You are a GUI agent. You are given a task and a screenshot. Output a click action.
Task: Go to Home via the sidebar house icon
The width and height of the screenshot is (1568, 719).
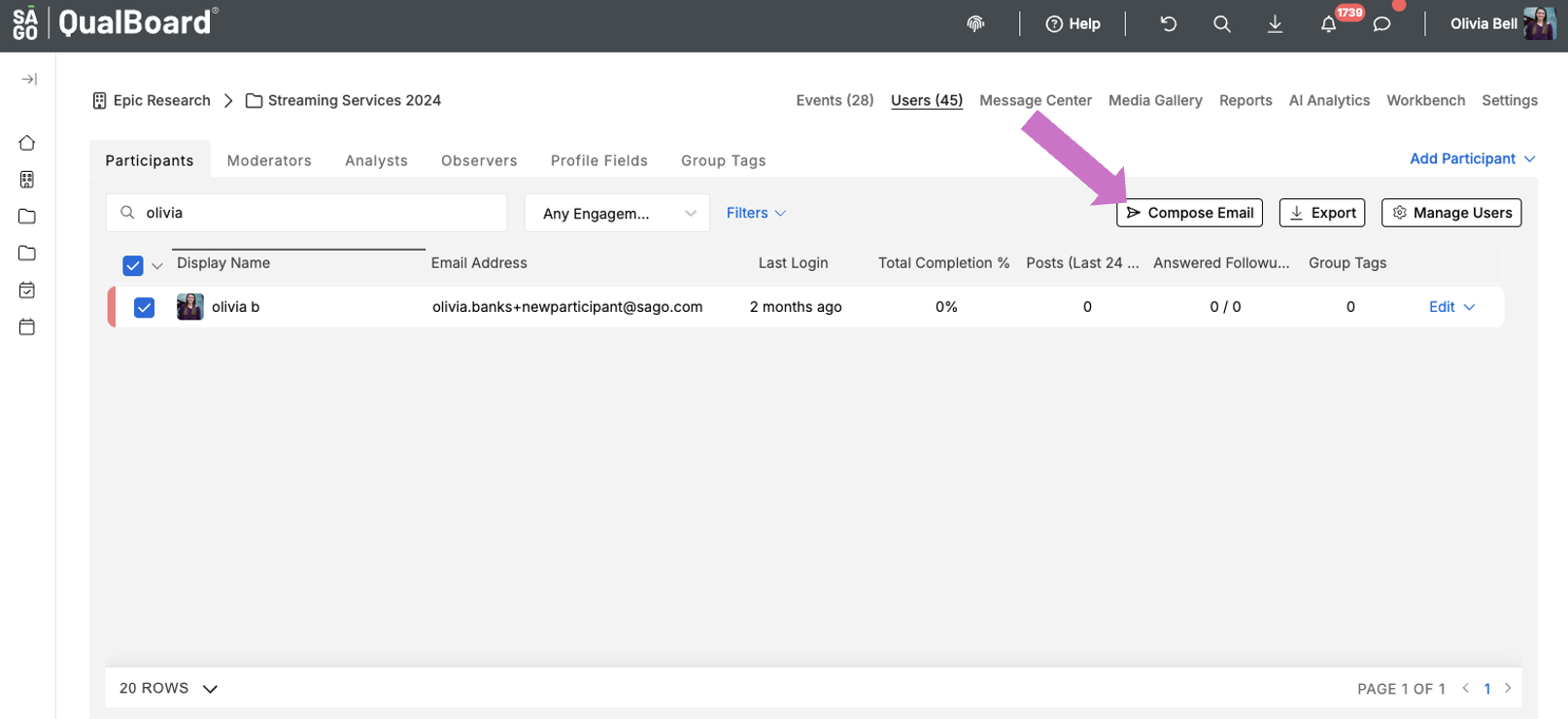click(x=27, y=143)
